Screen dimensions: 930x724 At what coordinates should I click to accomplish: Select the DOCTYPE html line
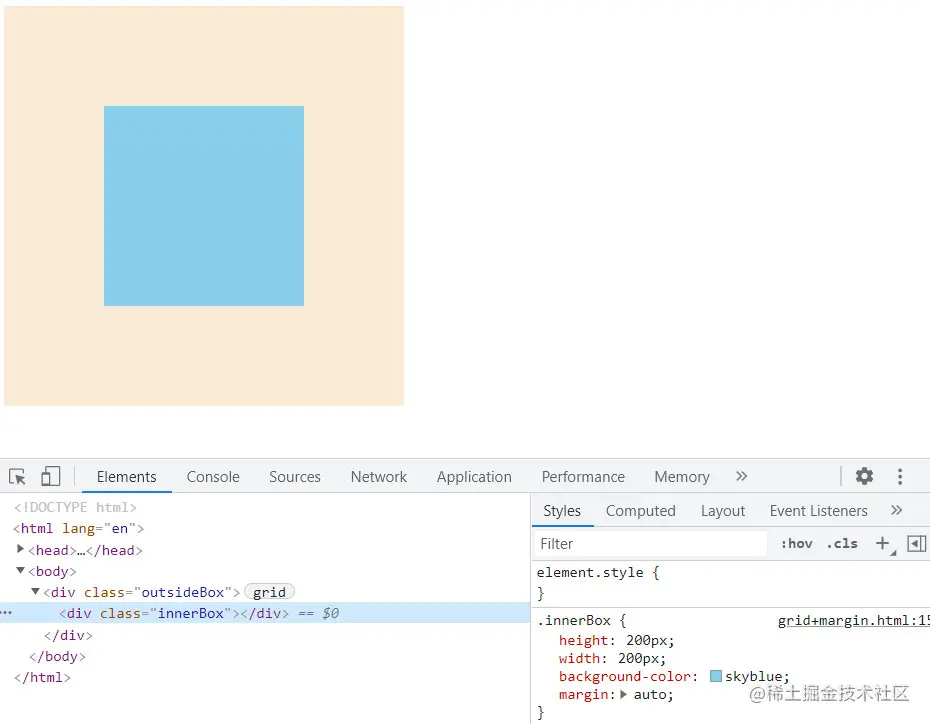click(75, 508)
